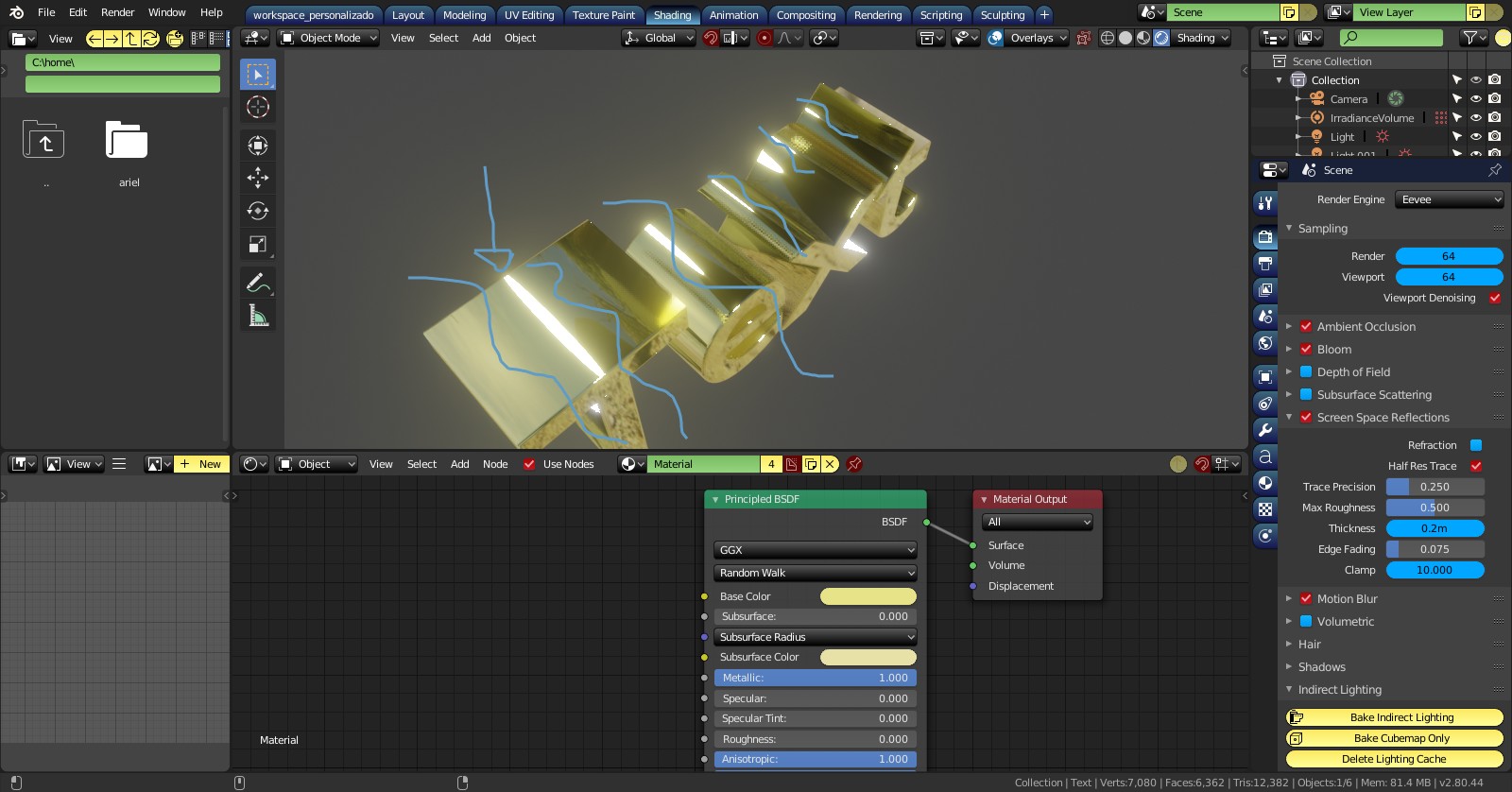Open the Base Color swatch
The width and height of the screenshot is (1512, 792).
(x=868, y=596)
